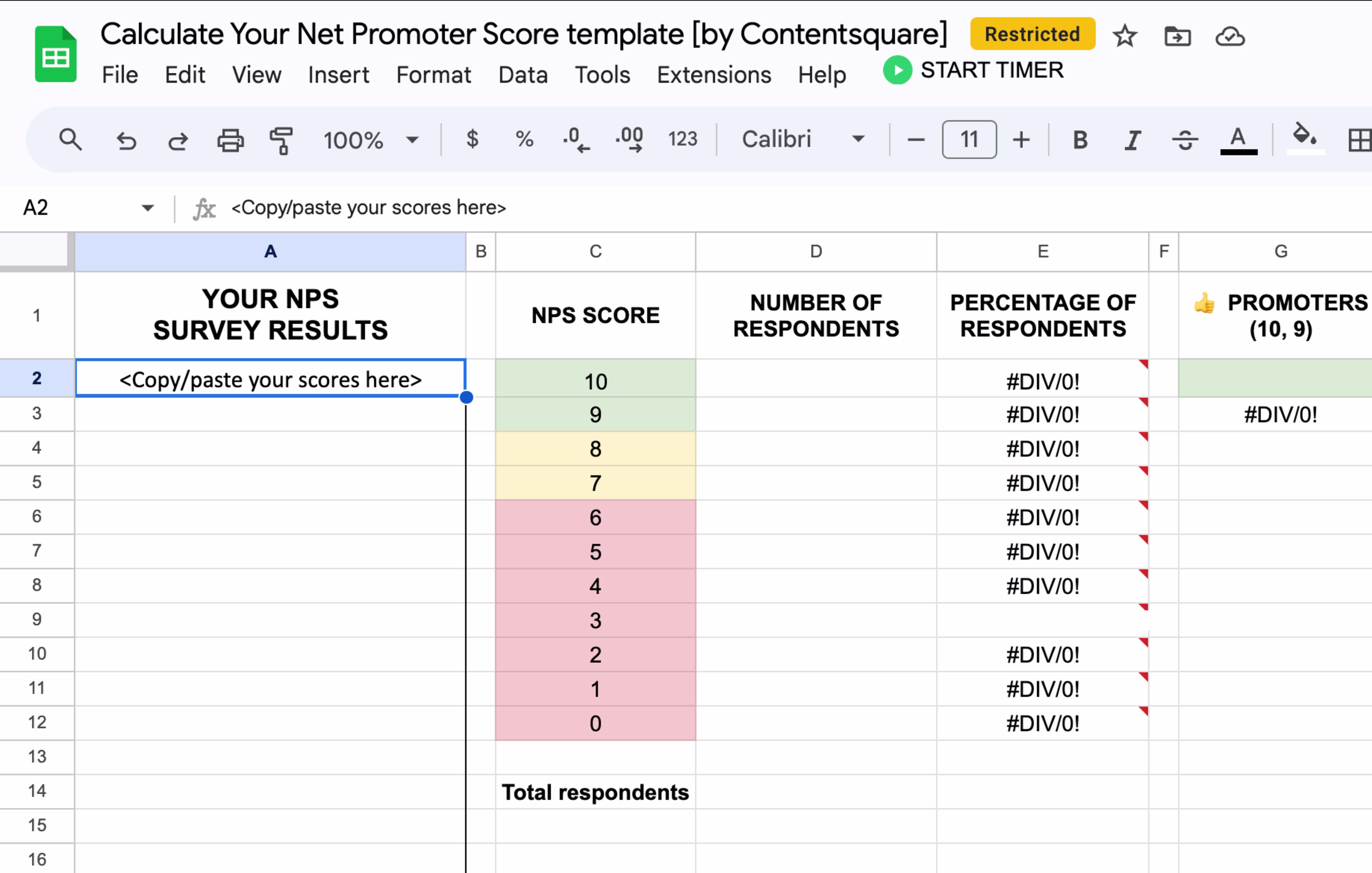Open the Format menu
This screenshot has height=873, width=1372.
434,75
